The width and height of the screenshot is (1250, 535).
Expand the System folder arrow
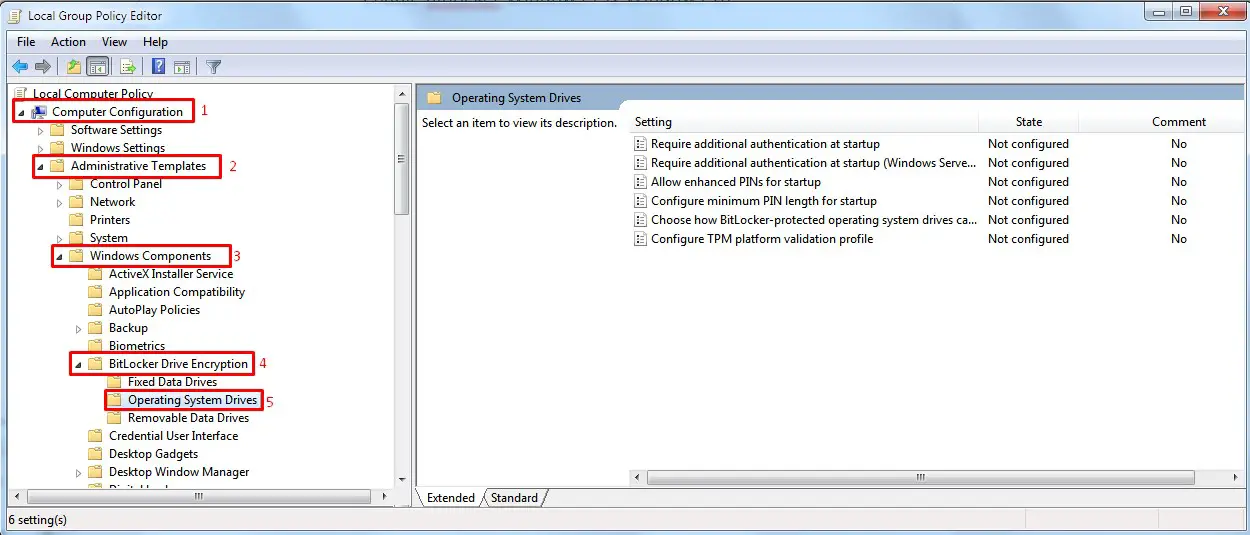60,238
